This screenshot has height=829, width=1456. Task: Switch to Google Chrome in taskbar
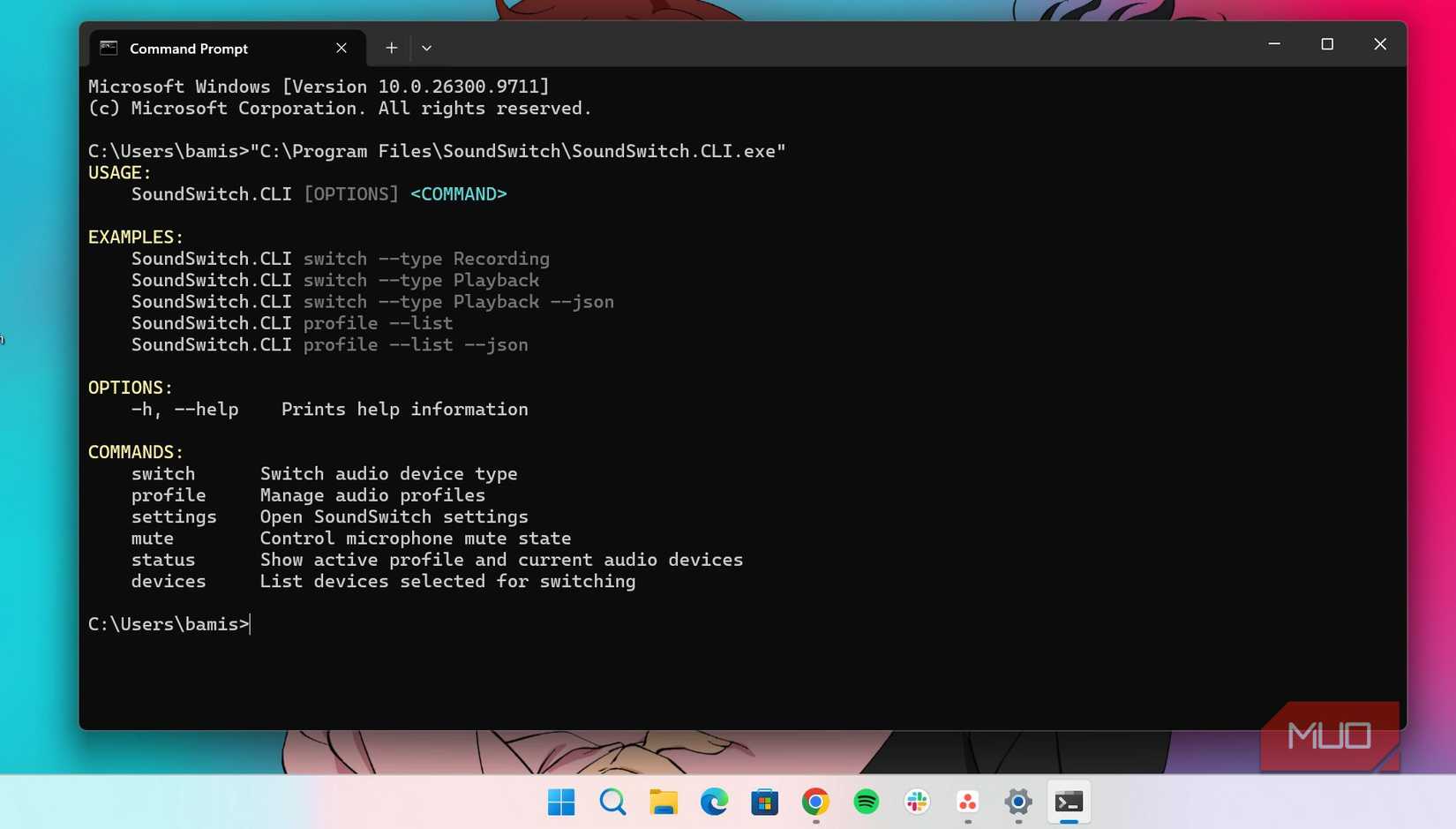[x=815, y=803]
